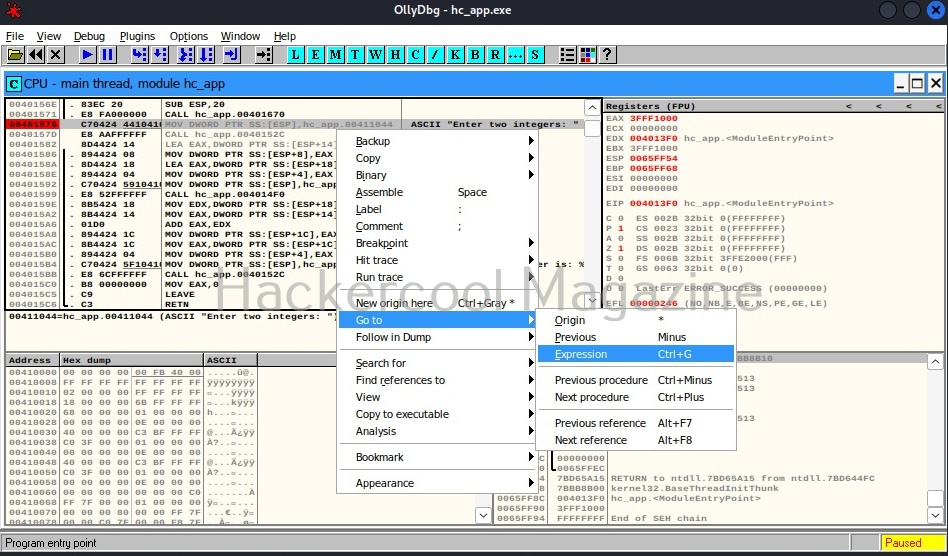Expand the Hit trace submenu

click(437, 260)
